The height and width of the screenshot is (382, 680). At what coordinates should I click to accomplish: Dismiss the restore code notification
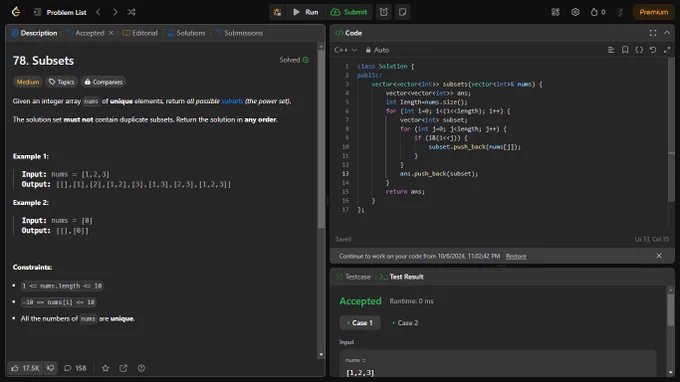pyautogui.click(x=659, y=256)
